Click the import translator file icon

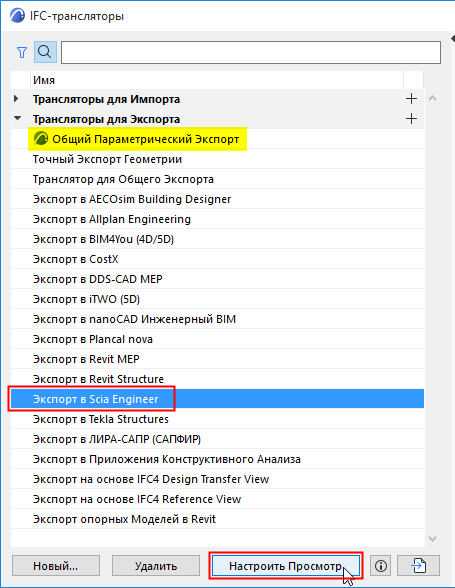(x=418, y=566)
